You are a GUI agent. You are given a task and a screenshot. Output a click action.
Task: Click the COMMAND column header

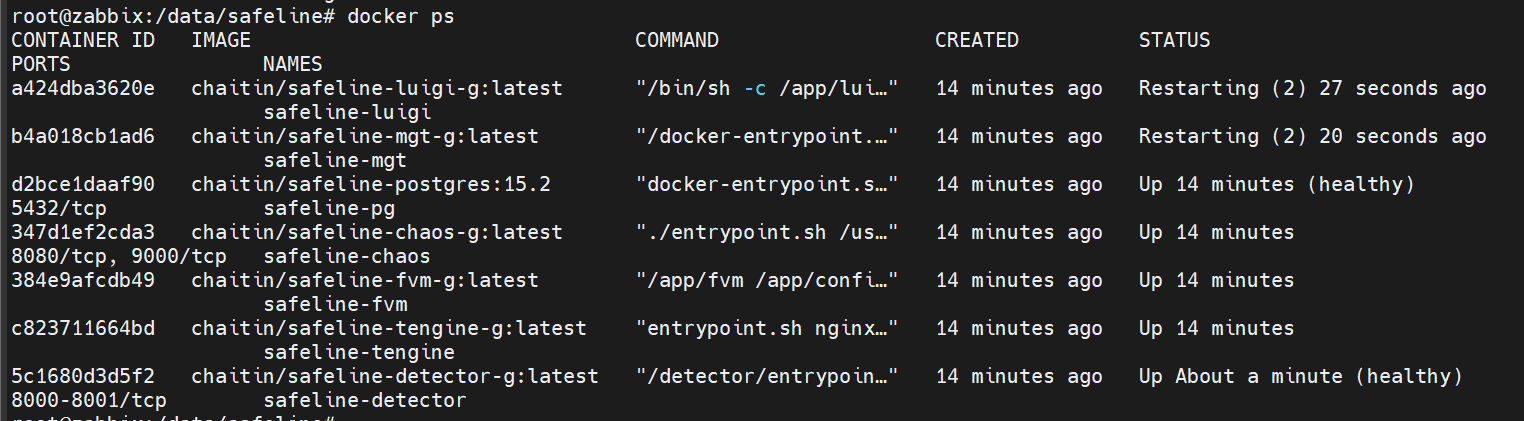click(677, 40)
